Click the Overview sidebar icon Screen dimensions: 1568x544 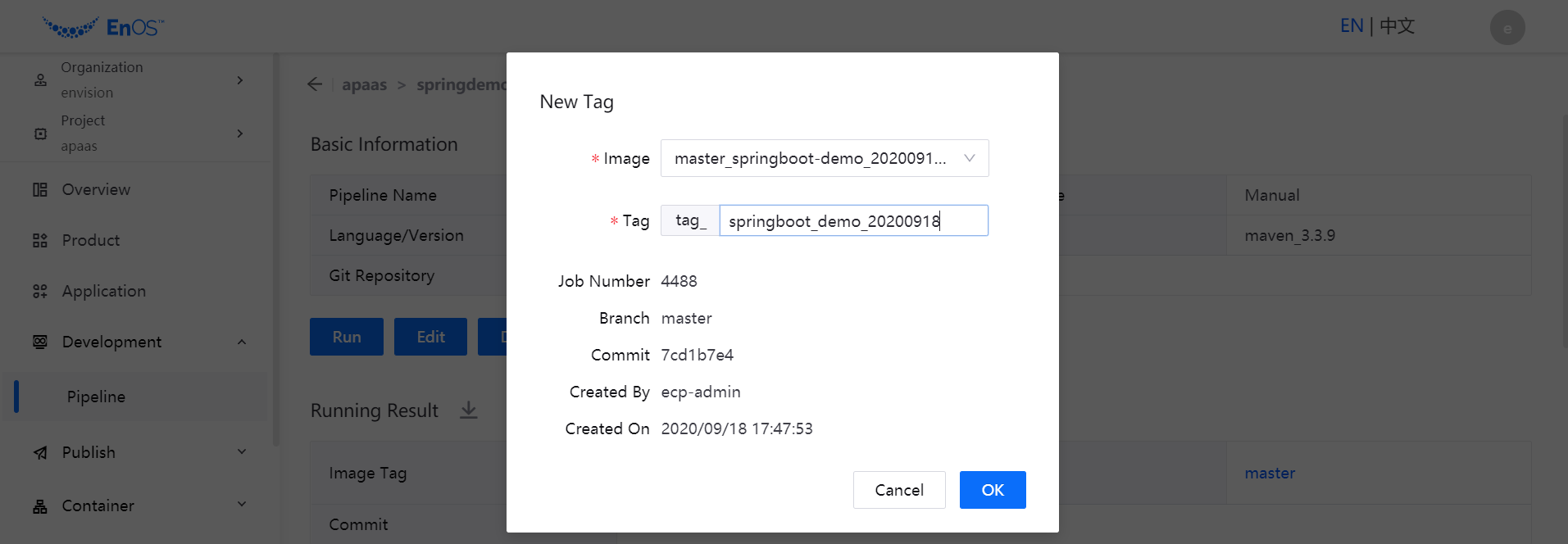(x=40, y=190)
